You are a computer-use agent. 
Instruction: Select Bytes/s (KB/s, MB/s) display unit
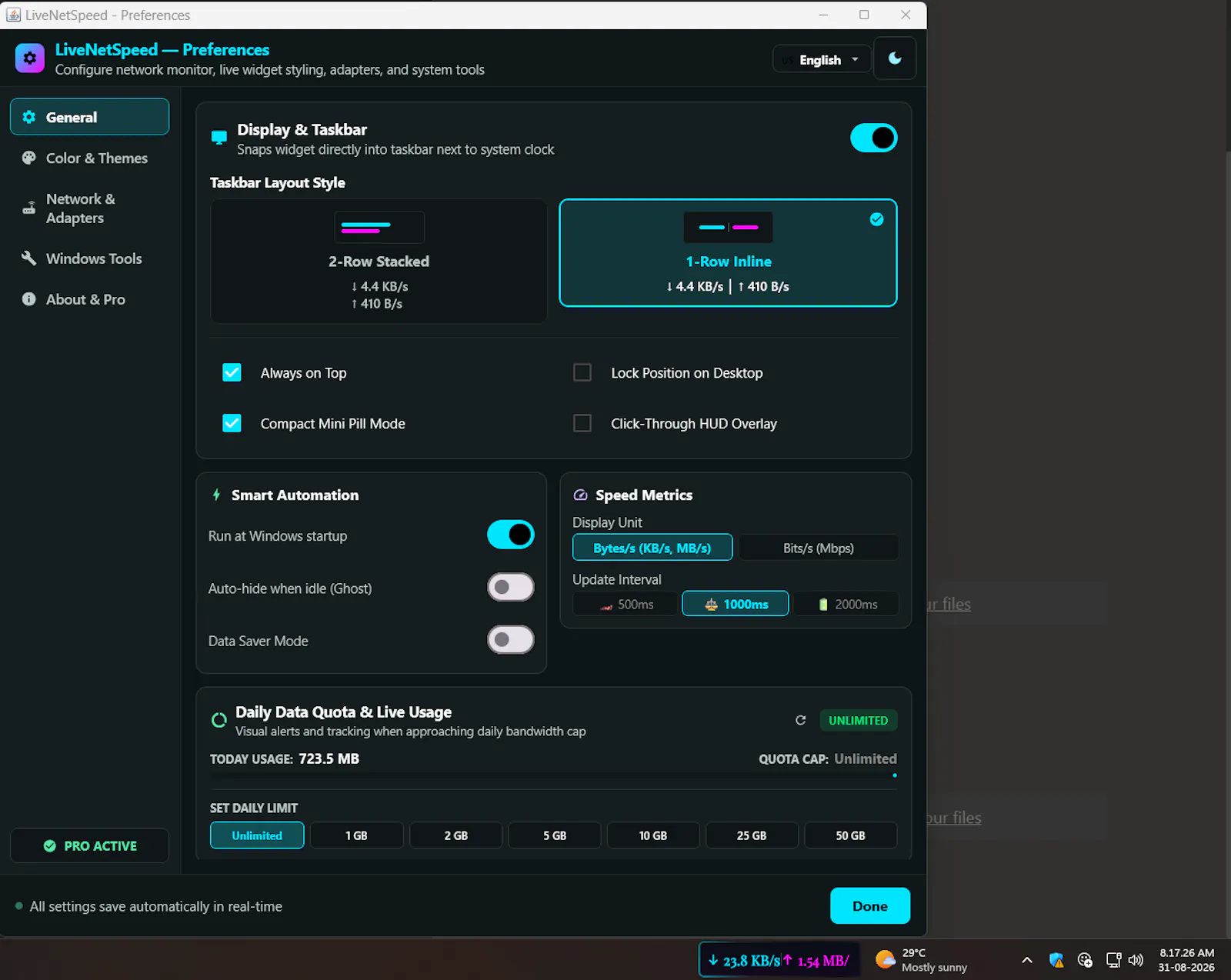pos(652,548)
